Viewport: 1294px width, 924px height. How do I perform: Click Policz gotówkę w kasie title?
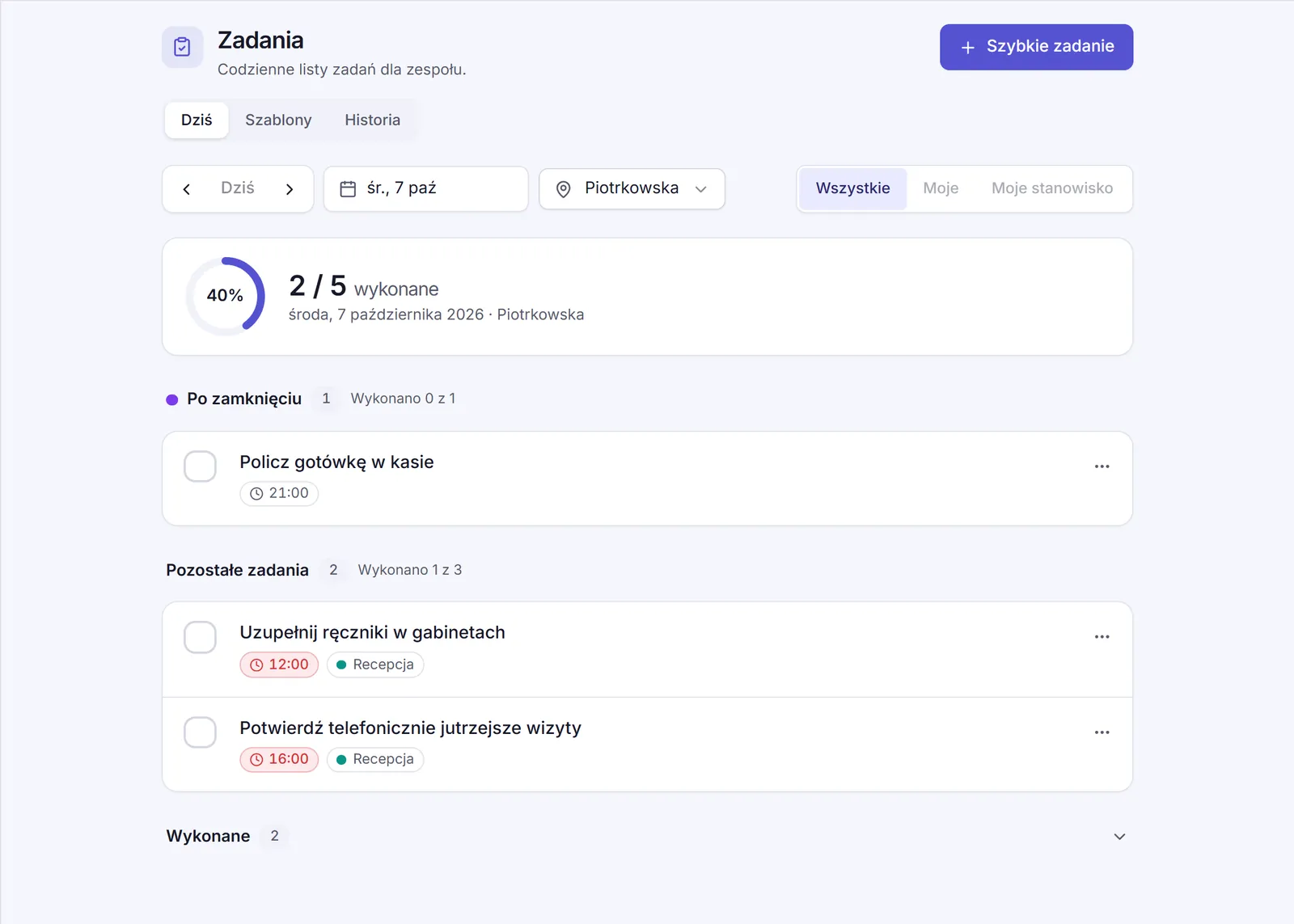tap(336, 462)
